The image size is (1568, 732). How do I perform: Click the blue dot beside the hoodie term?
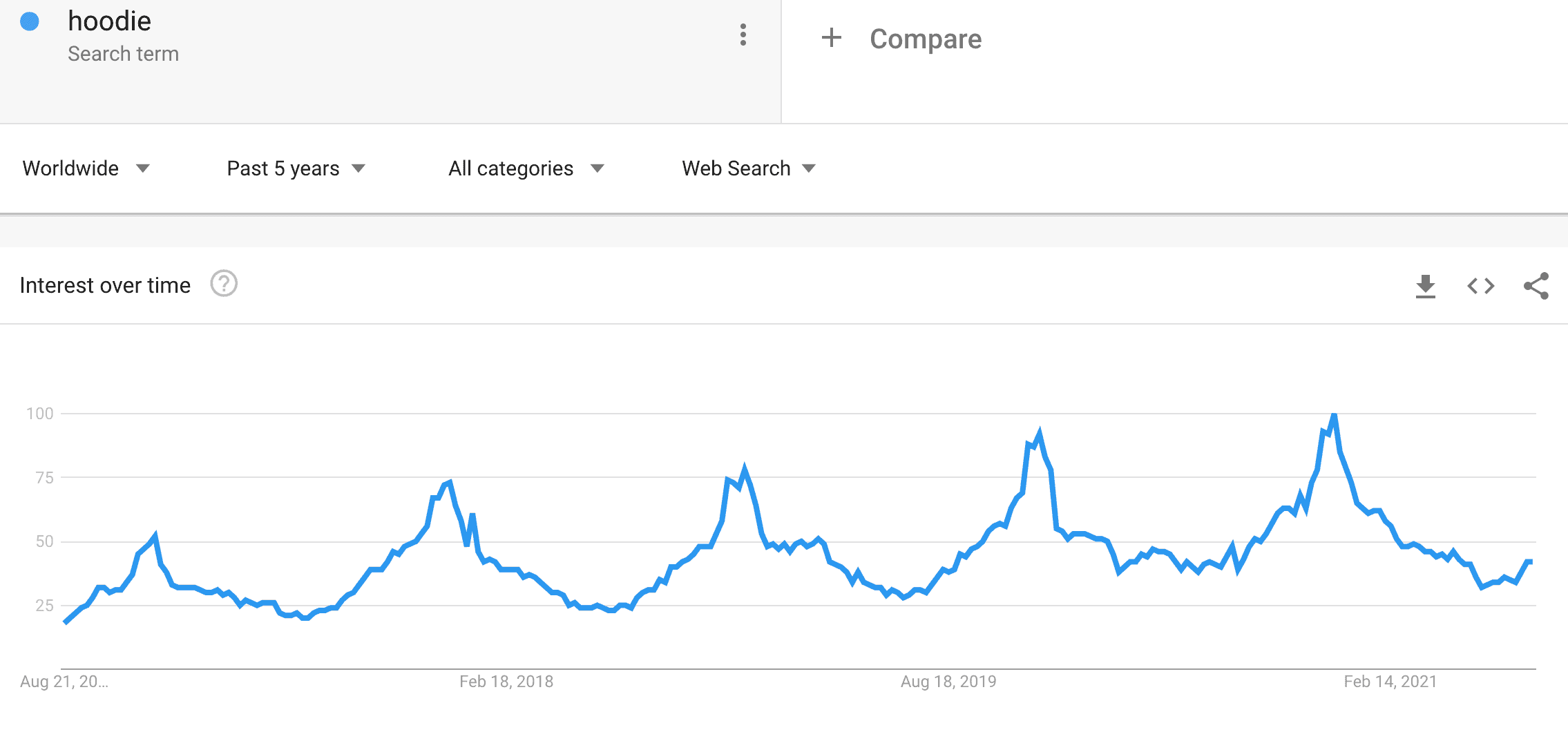coord(30,23)
